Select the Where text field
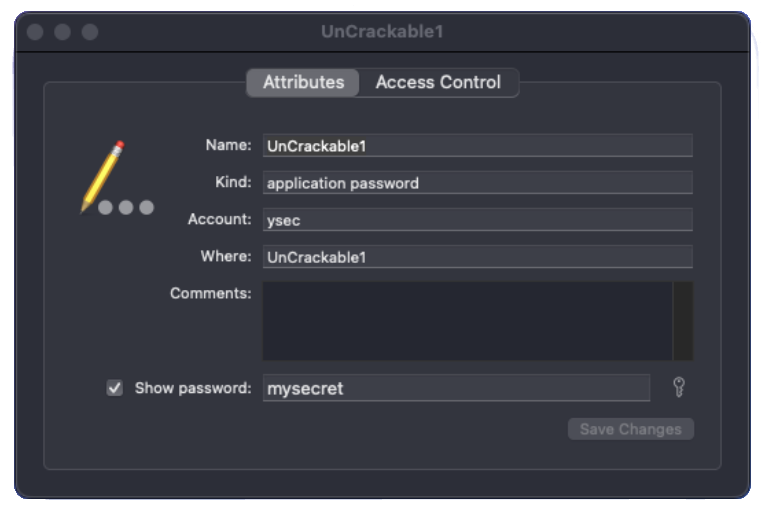The width and height of the screenshot is (762, 513). pyautogui.click(x=477, y=257)
